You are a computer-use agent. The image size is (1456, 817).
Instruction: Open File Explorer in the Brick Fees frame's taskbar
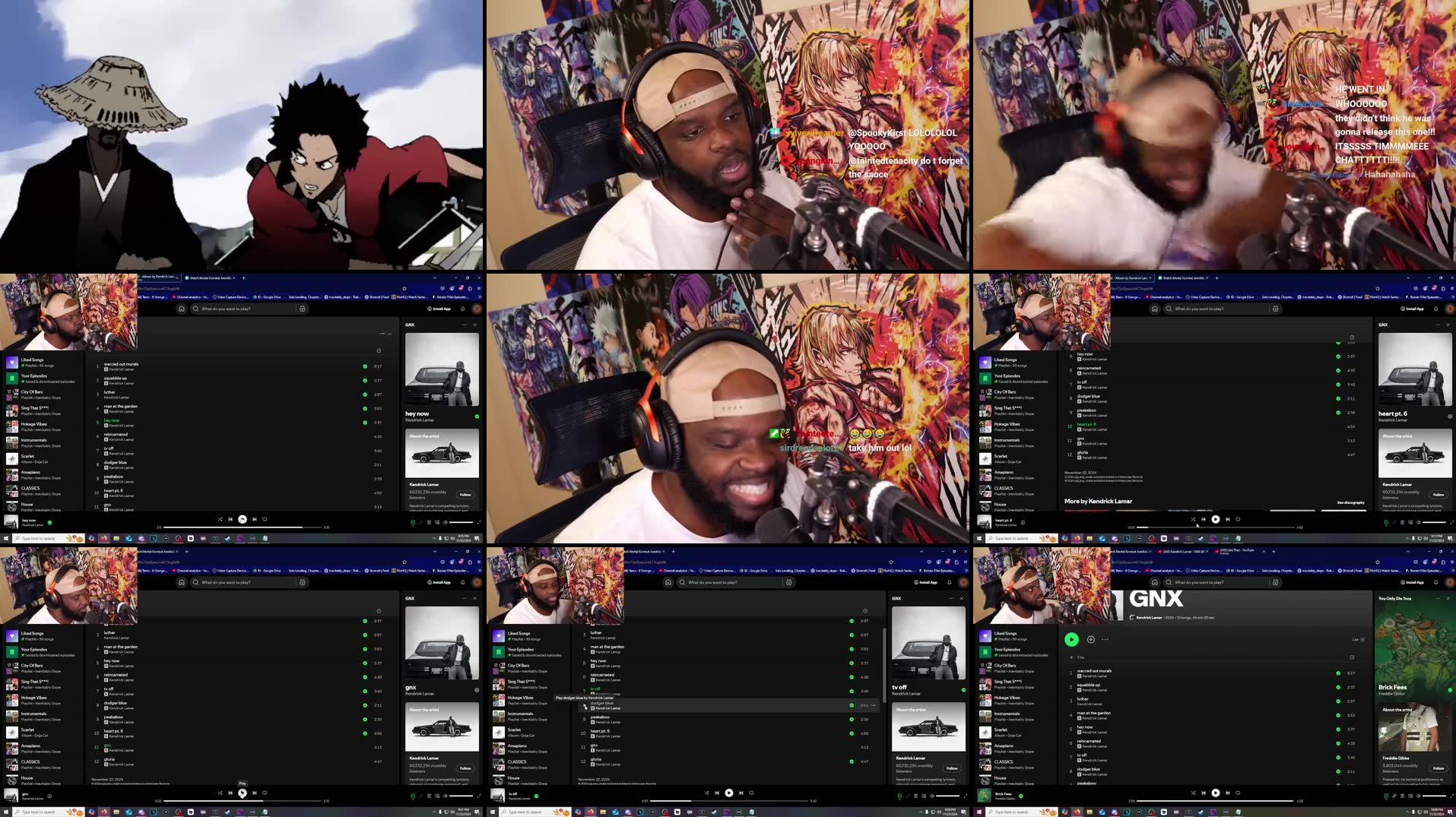(1090, 812)
